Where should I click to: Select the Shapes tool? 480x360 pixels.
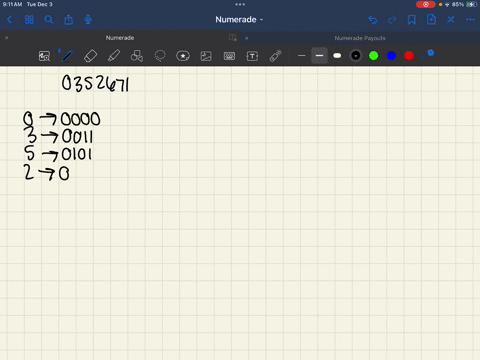tap(137, 56)
